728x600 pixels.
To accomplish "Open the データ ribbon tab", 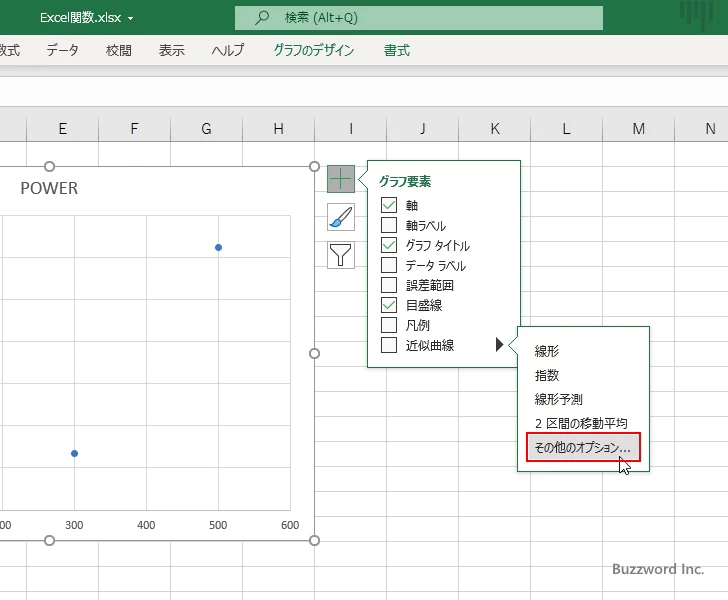I will click(62, 50).
